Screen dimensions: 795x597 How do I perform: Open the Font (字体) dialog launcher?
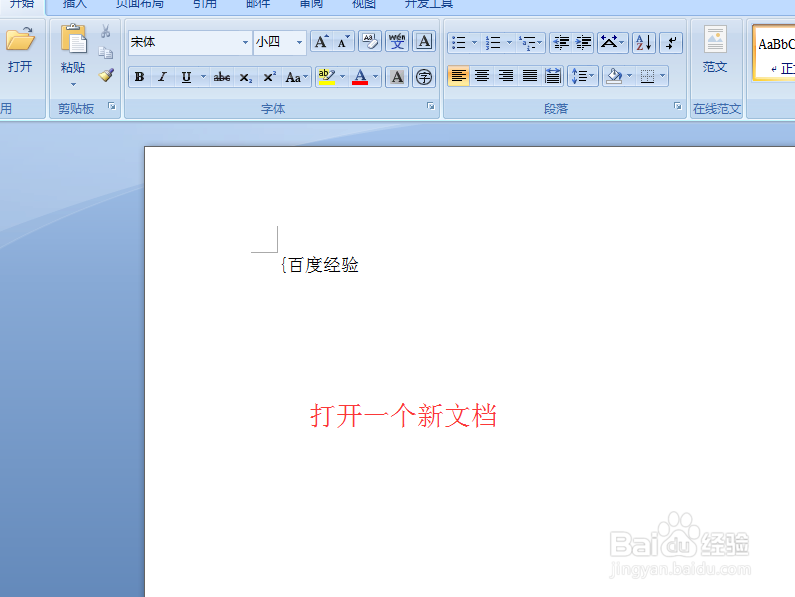(430, 106)
